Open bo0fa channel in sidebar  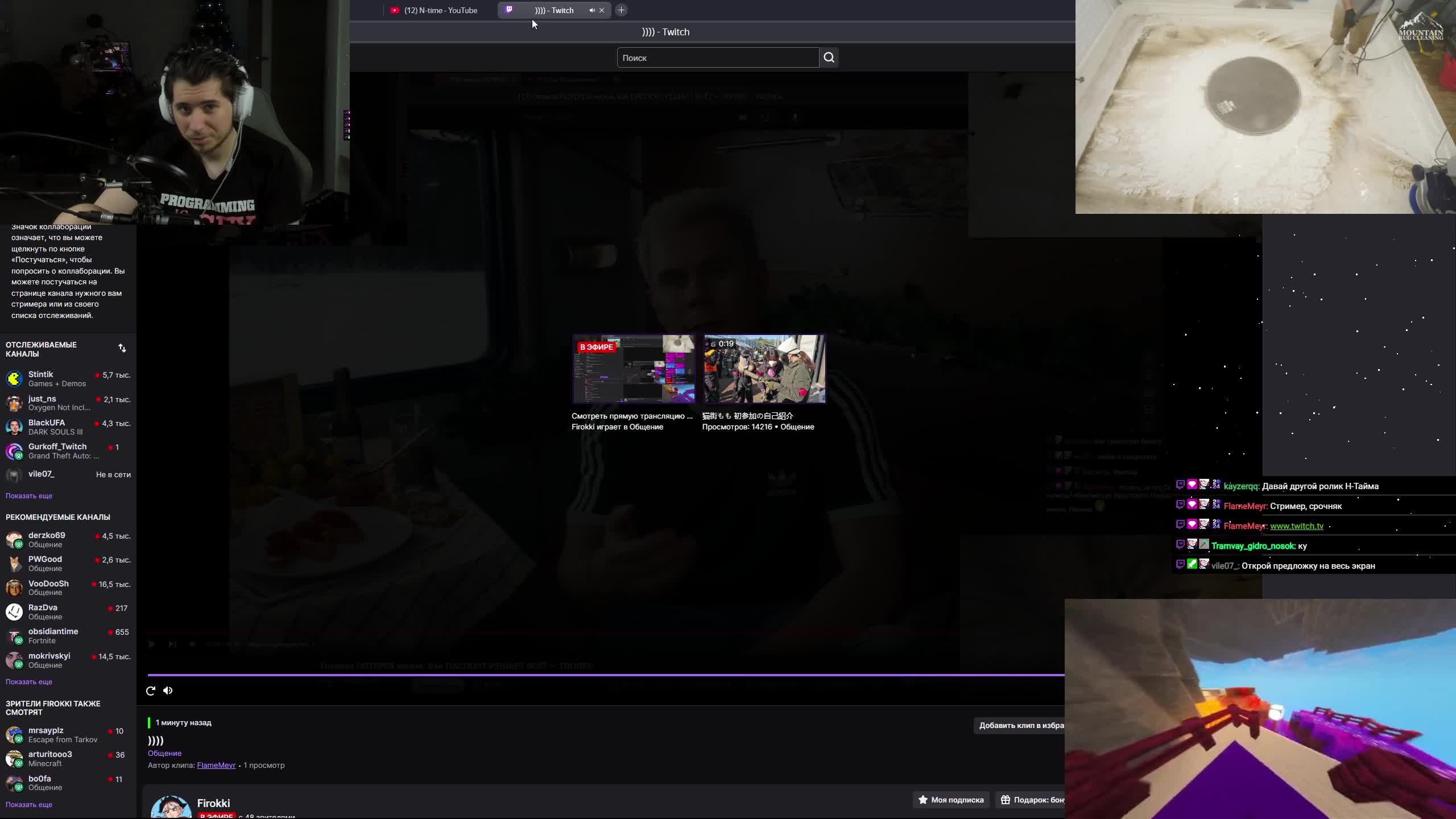68,783
